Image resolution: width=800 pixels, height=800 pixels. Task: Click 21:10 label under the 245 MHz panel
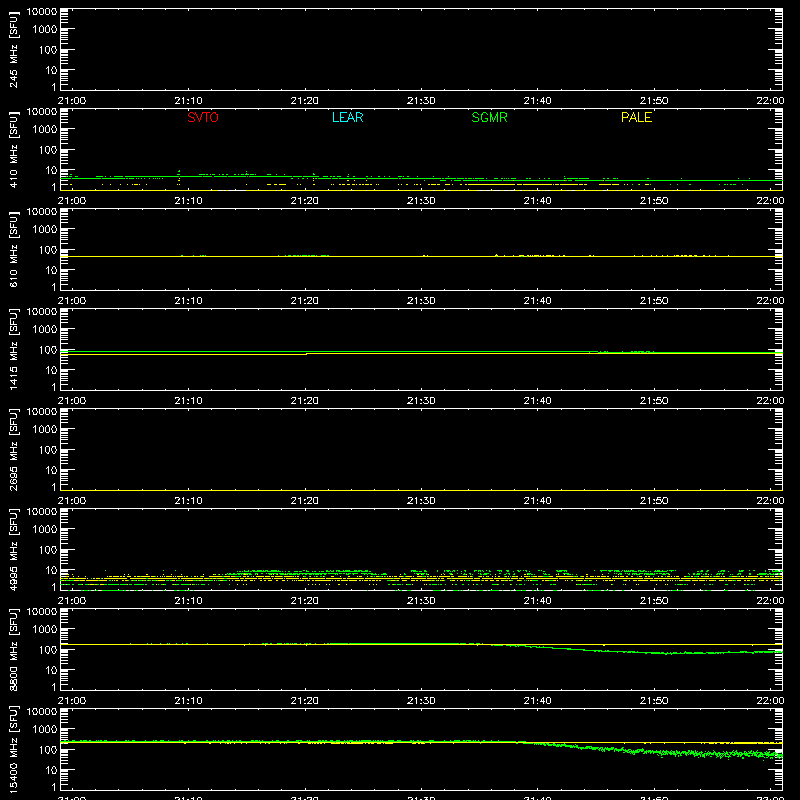[188, 101]
